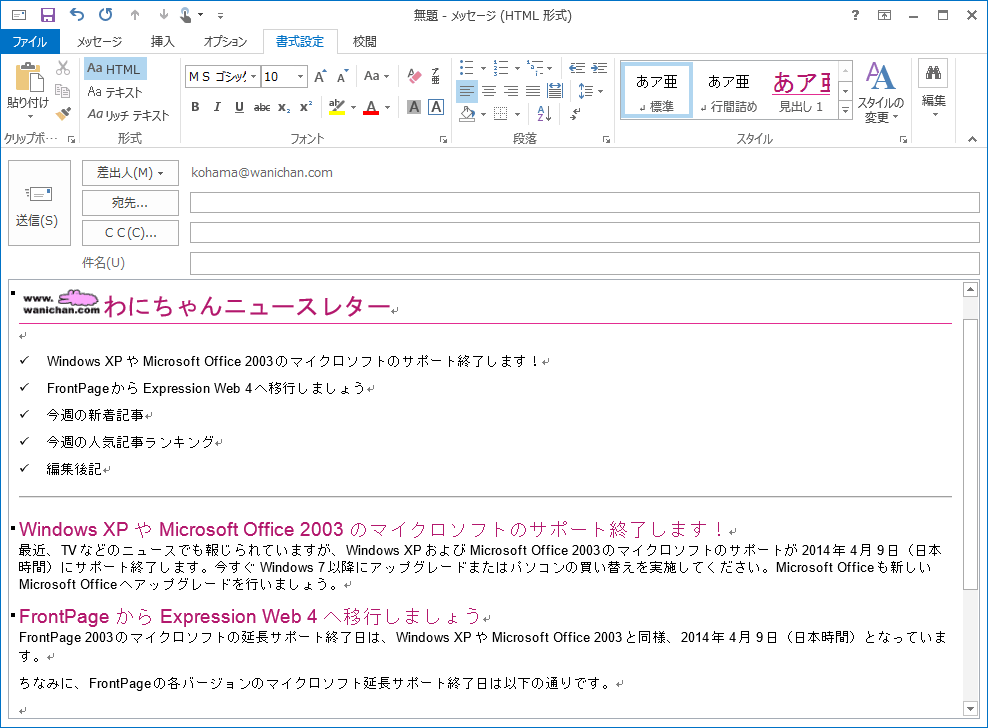The width and height of the screenshot is (988, 728).
Task: Toggle Italic formatting
Action: (217, 108)
